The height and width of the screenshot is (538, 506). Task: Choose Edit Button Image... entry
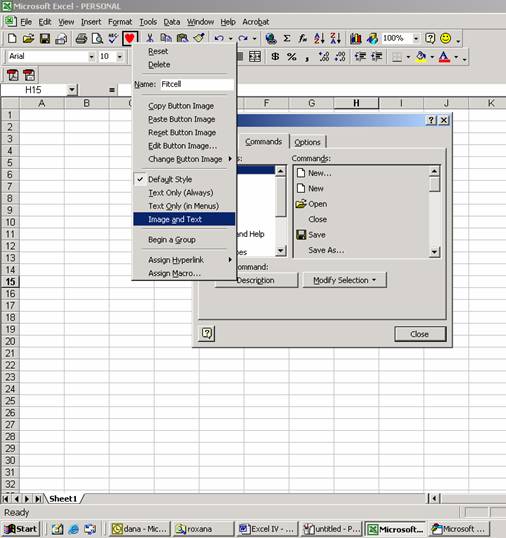click(x=184, y=146)
